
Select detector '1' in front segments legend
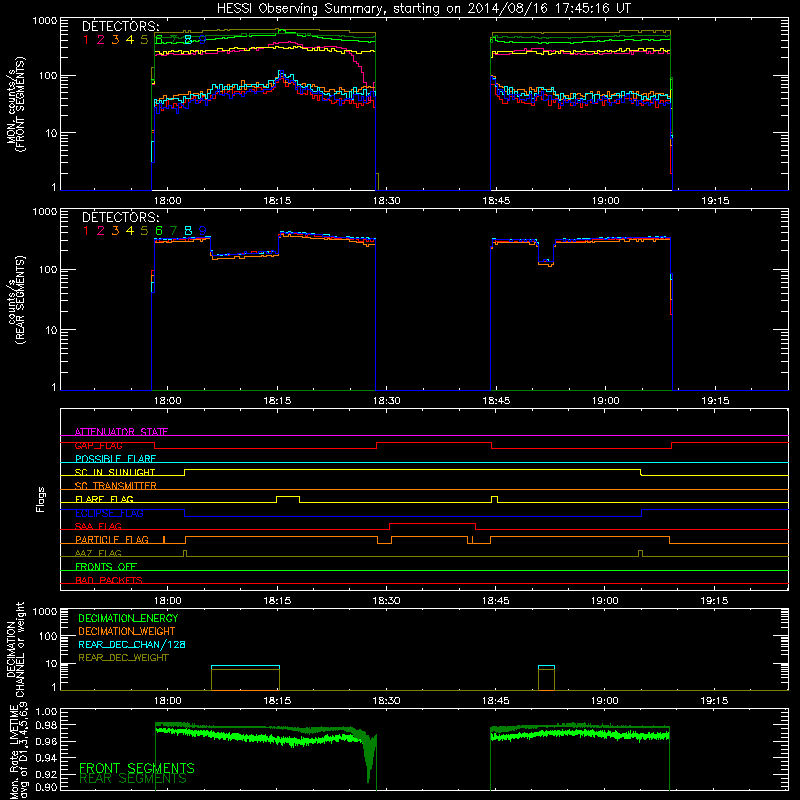[86, 39]
